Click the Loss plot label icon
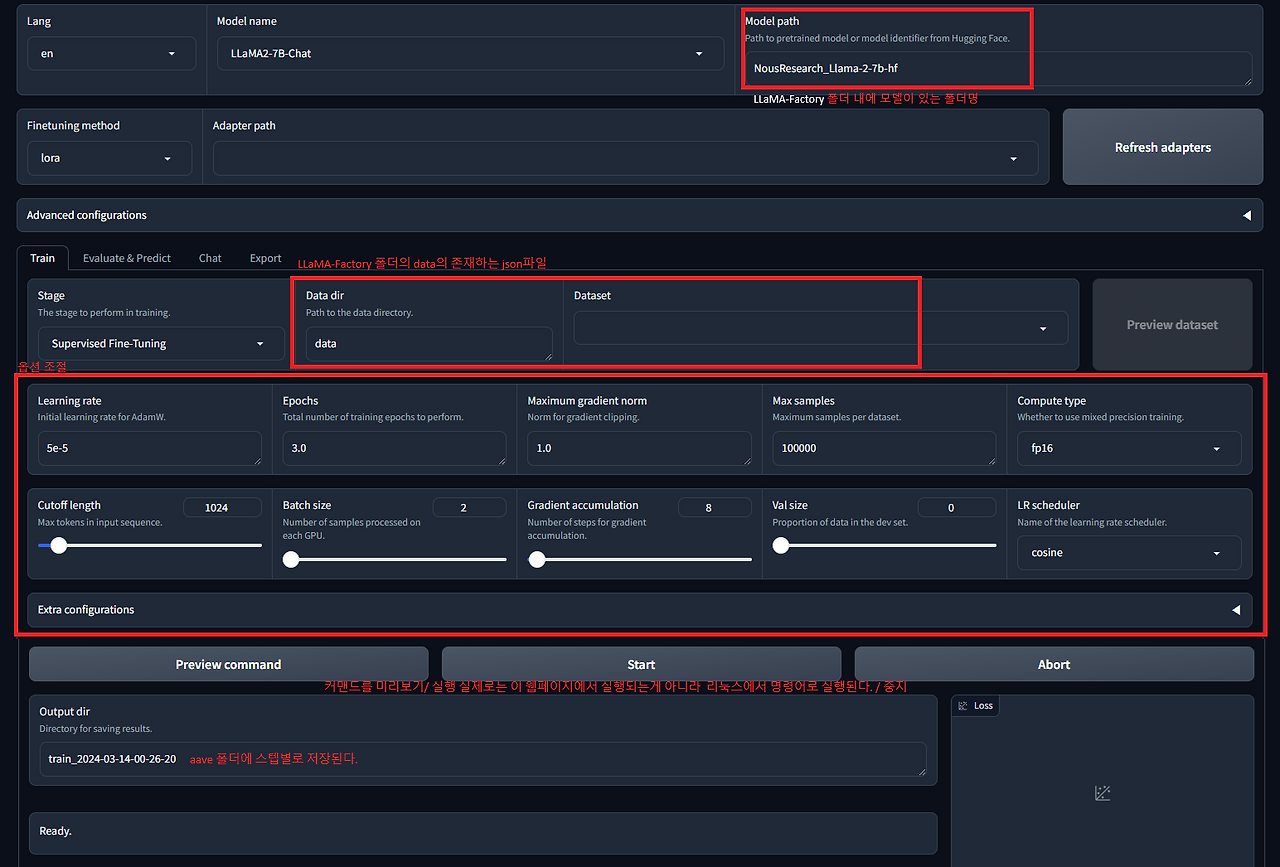1280x867 pixels. click(x=963, y=706)
